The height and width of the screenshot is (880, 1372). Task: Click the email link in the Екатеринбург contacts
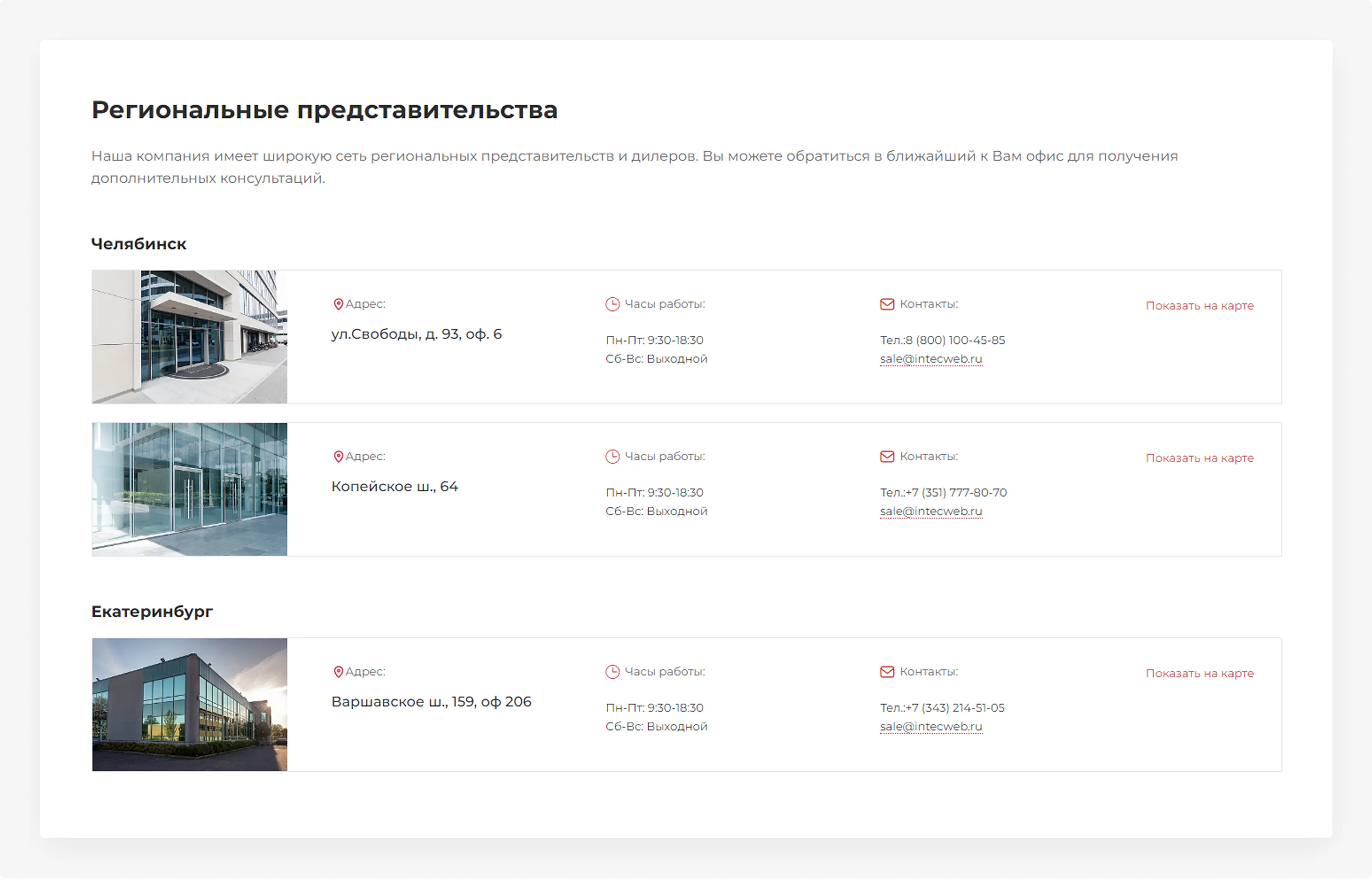931,726
